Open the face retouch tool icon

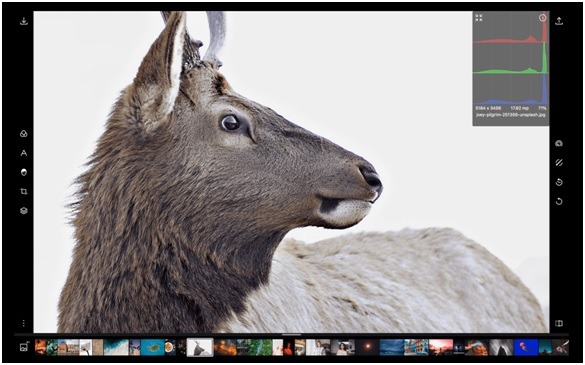pyautogui.click(x=24, y=172)
